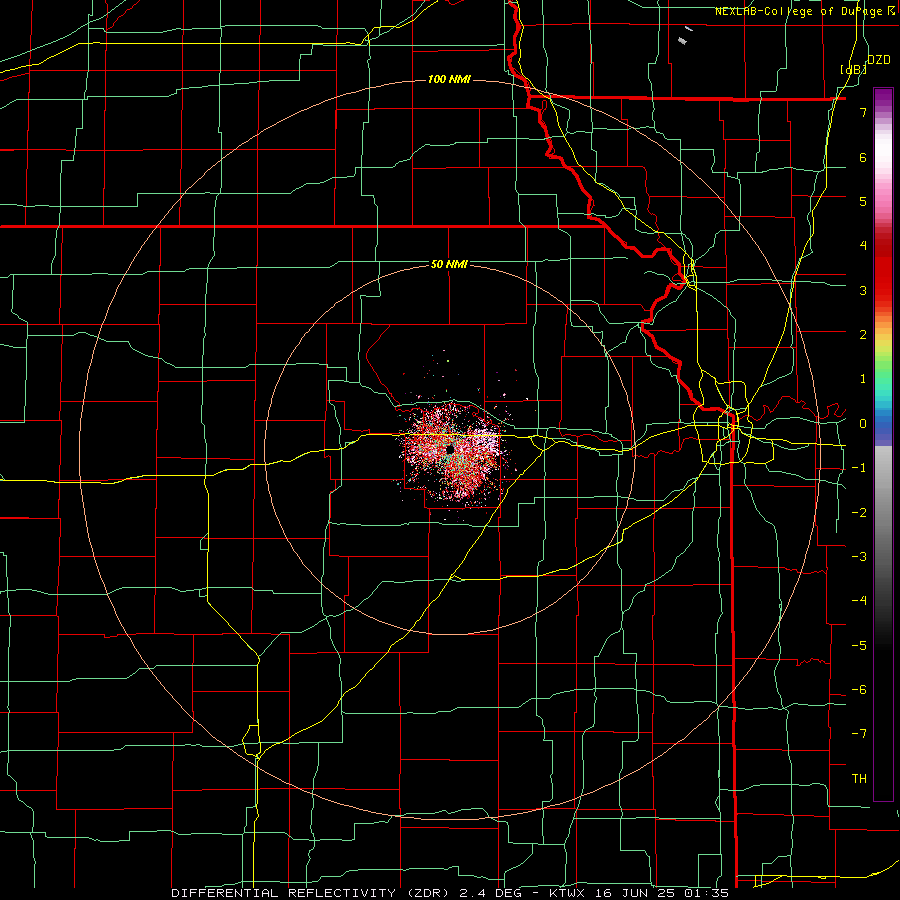Click the -3 value on ZDR scale
900x900 pixels.
coord(859,557)
